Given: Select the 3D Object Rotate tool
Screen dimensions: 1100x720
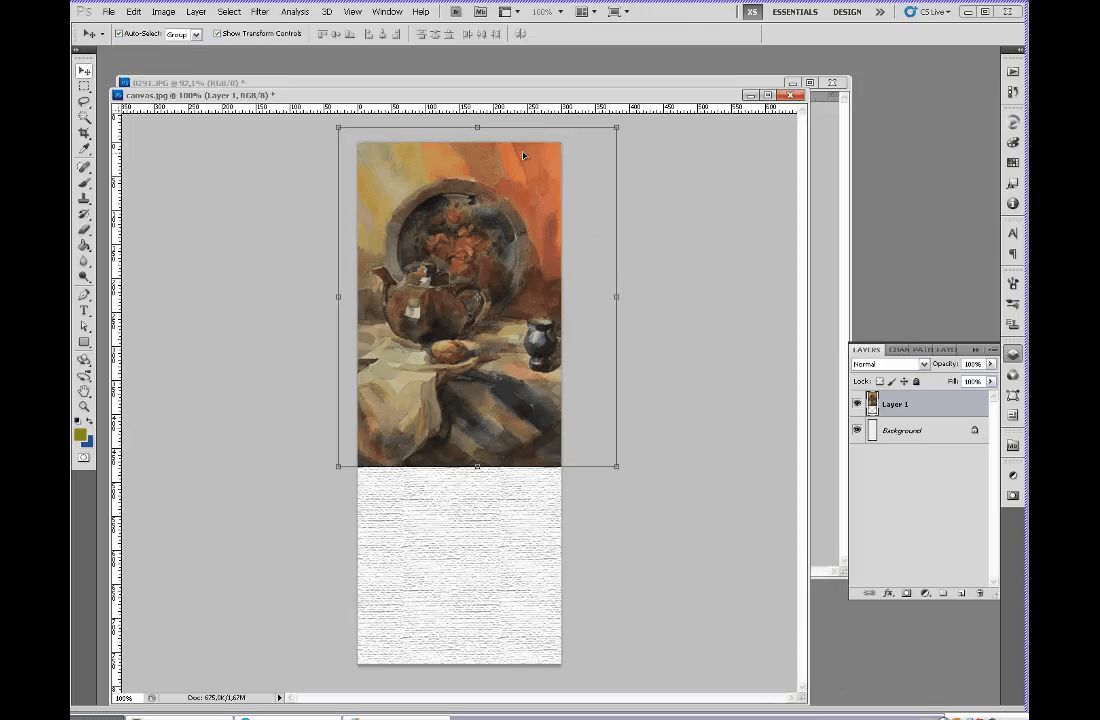Looking at the screenshot, I should click(83, 360).
